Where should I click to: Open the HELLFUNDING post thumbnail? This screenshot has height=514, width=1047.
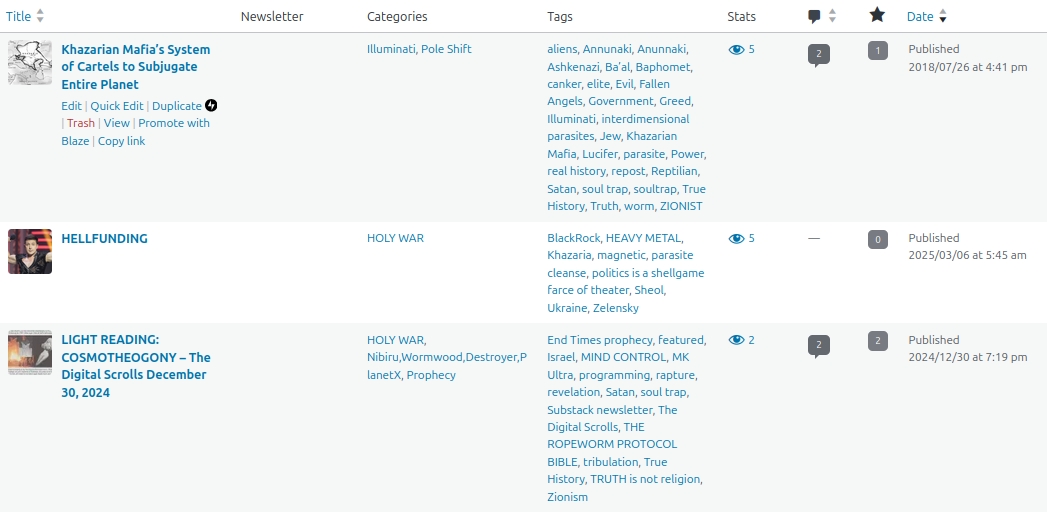coord(30,251)
